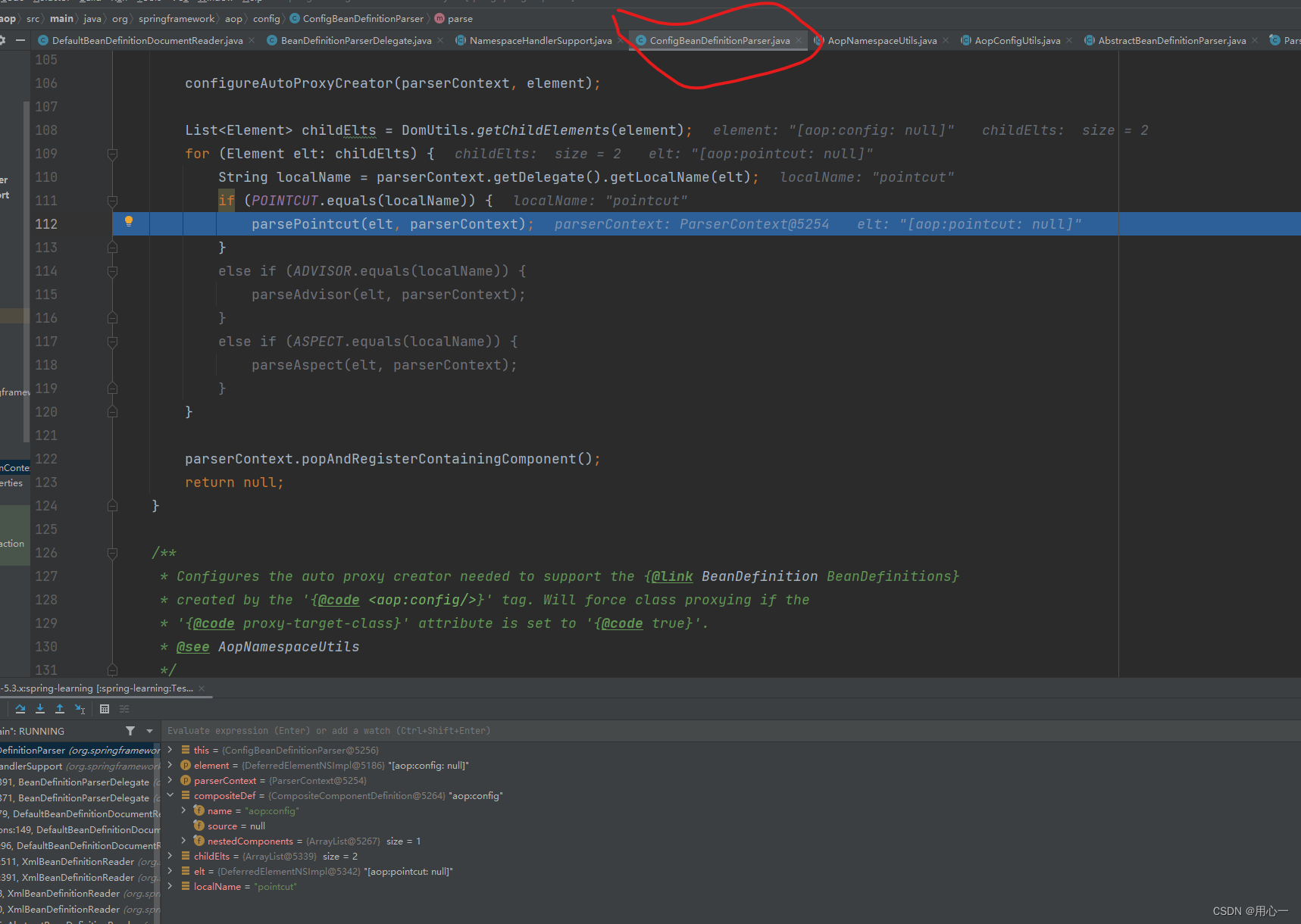Select the 511 XmlBeanDefinitionReader stack frame
Viewport: 1301px width, 924px height.
80,862
